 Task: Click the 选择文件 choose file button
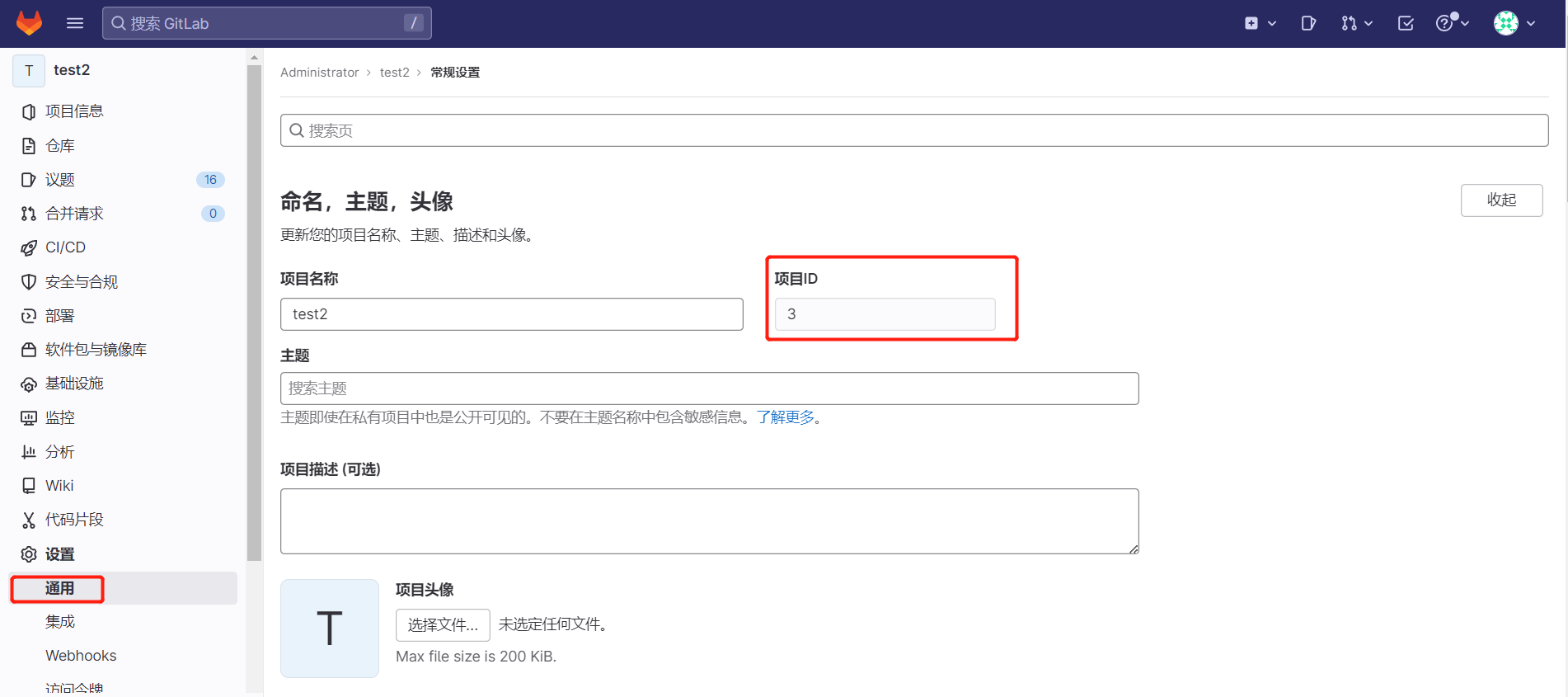tap(443, 625)
